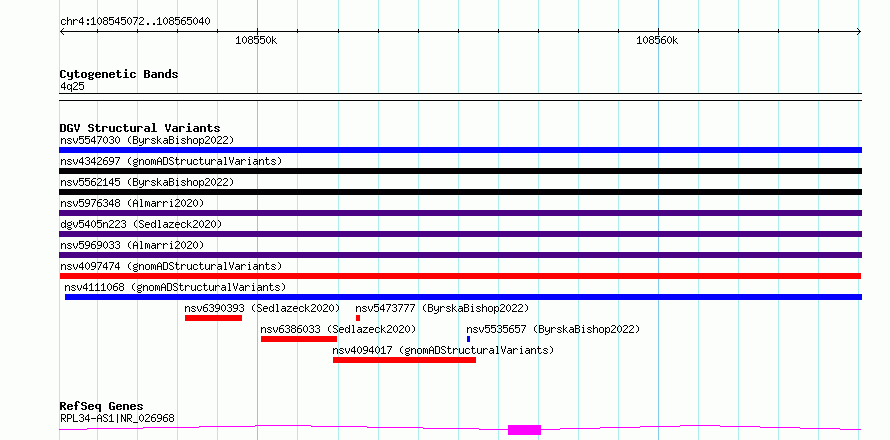Screen dimensions: 890x440
Task: Click the red nsv6390393 variant bar
Action: (x=213, y=318)
